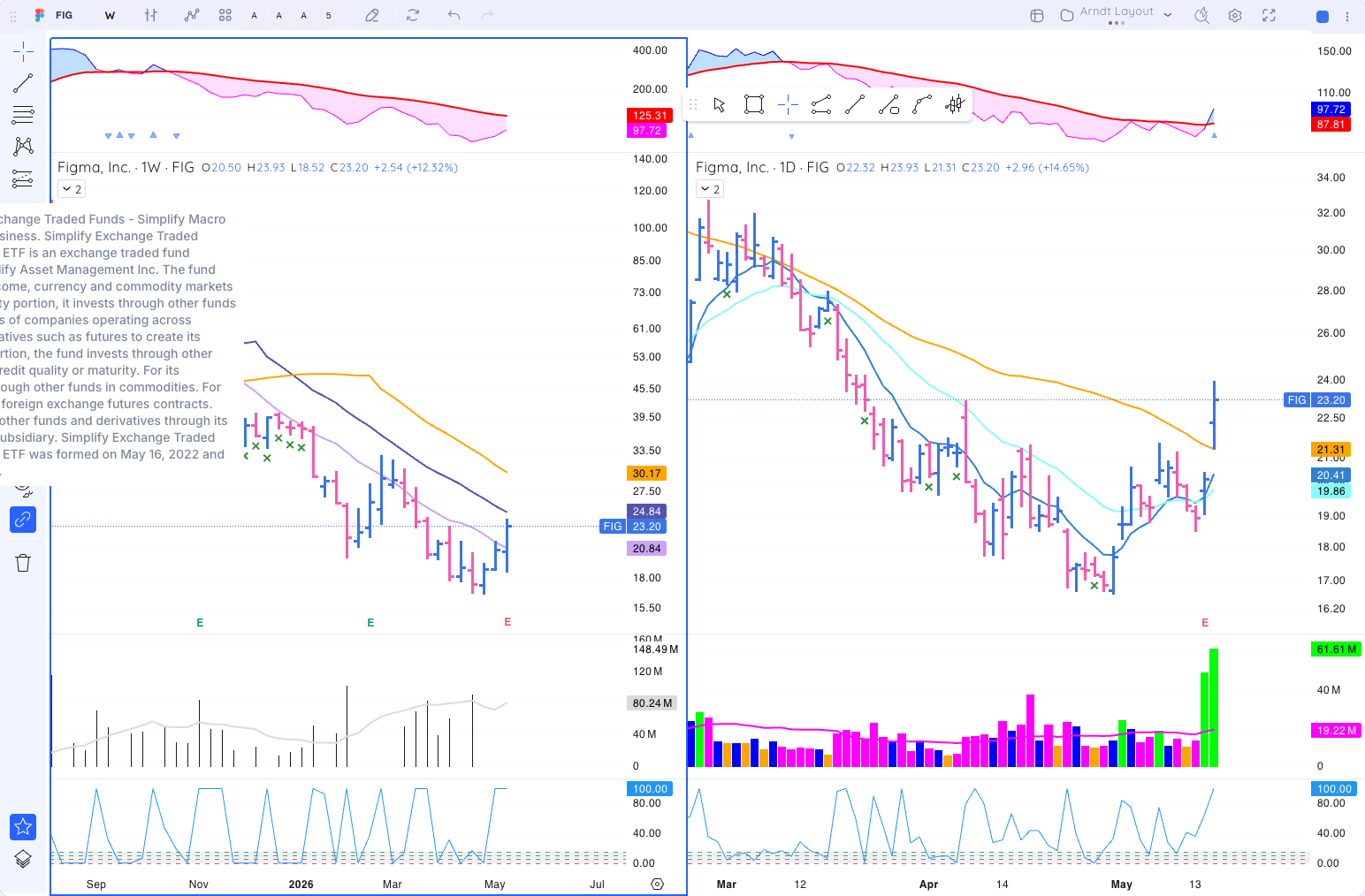Viewport: 1365px width, 896px height.
Task: Open weekly chart time axis settings
Action: pos(657,884)
